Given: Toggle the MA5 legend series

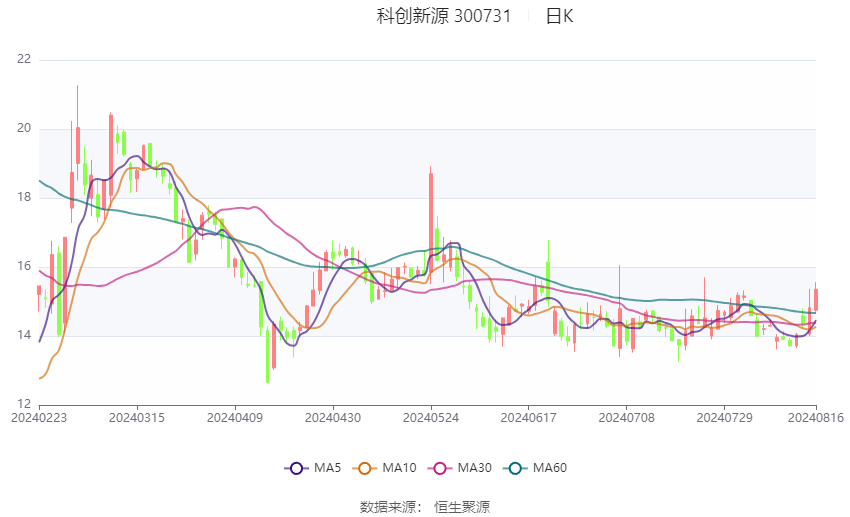Looking at the screenshot, I should [x=313, y=468].
